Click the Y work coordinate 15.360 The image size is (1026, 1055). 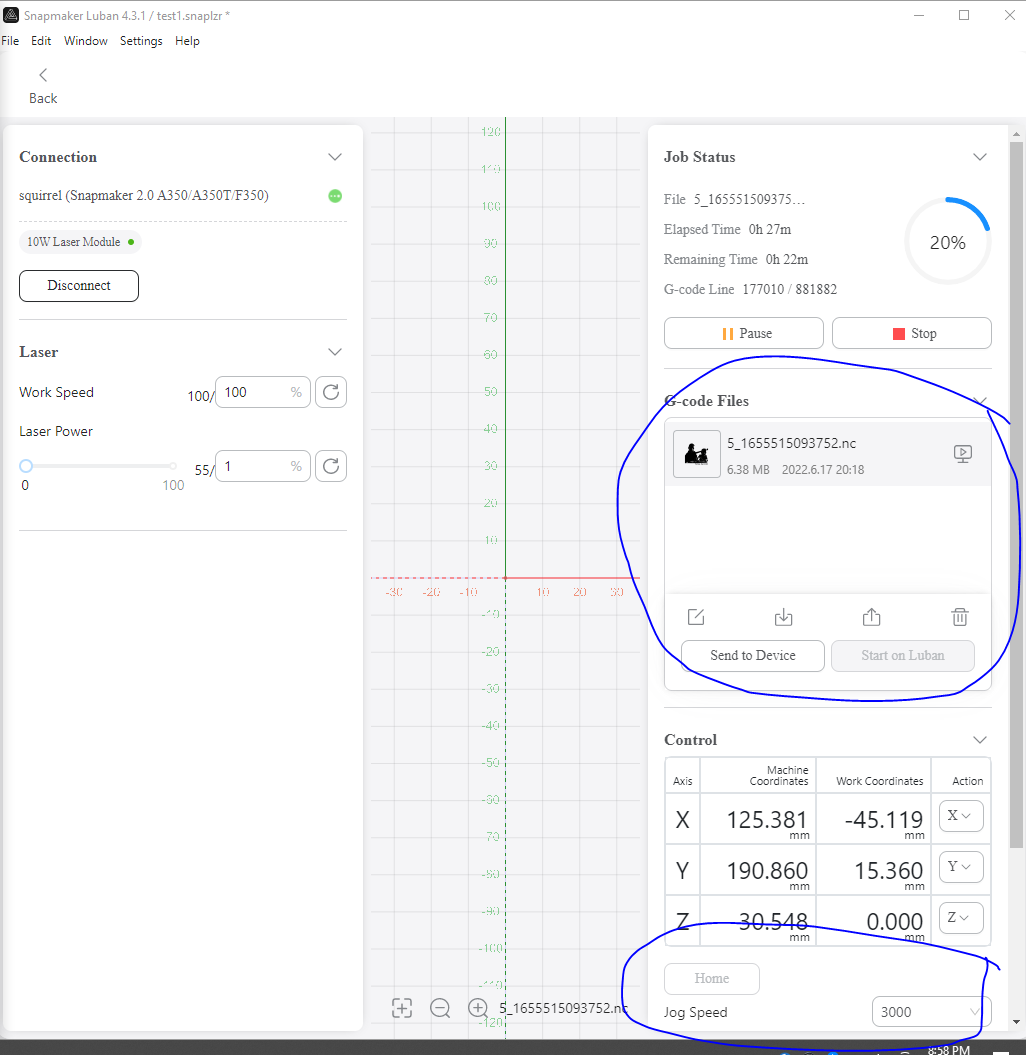click(x=888, y=871)
